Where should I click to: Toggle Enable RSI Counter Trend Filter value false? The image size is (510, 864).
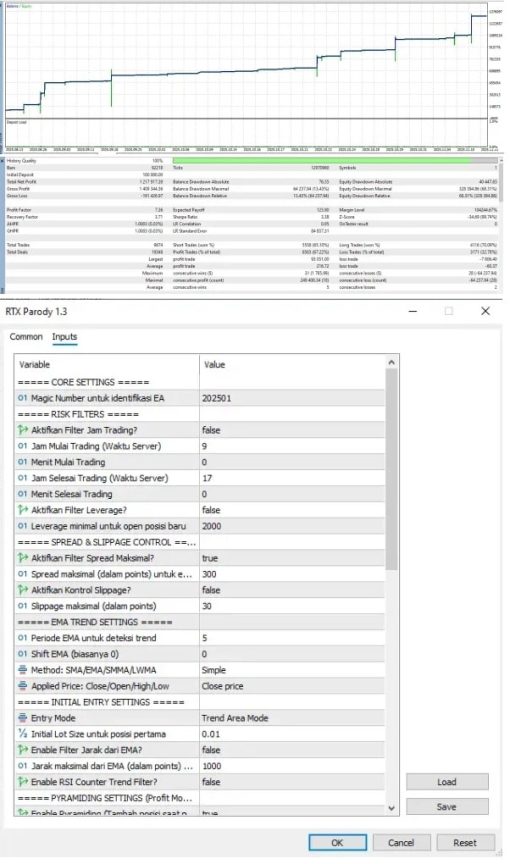click(x=292, y=781)
